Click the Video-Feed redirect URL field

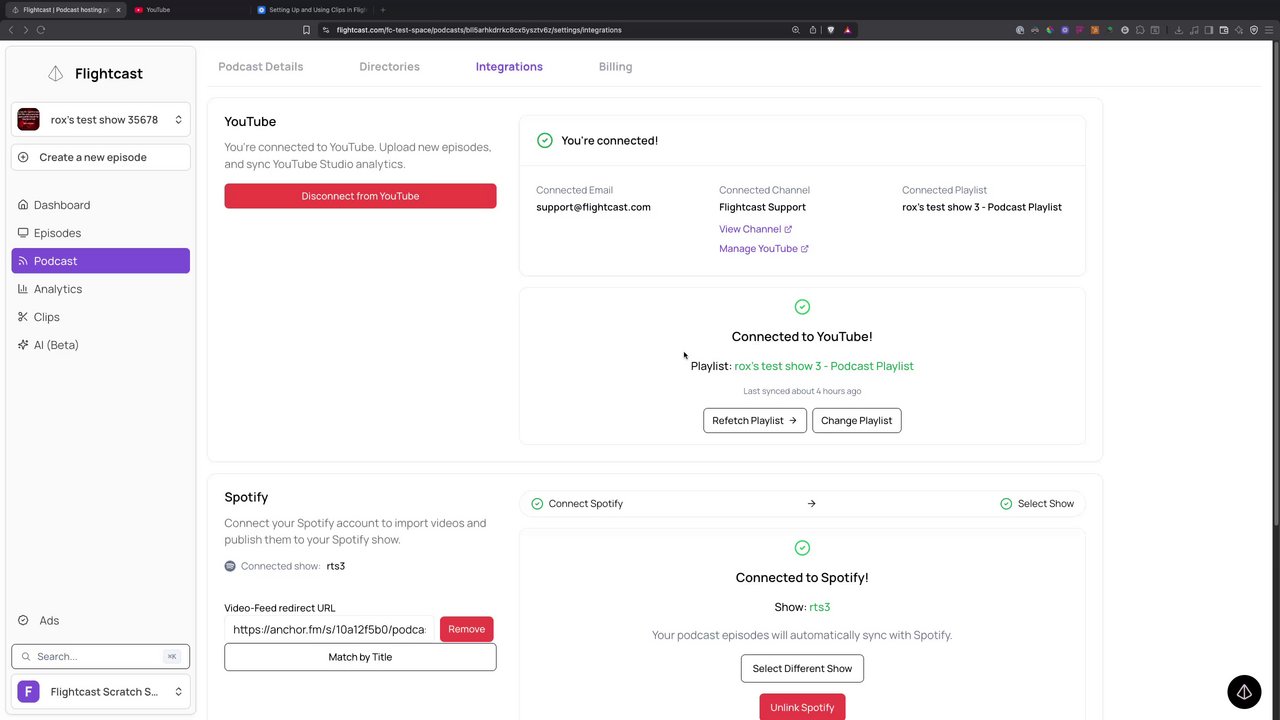click(329, 629)
